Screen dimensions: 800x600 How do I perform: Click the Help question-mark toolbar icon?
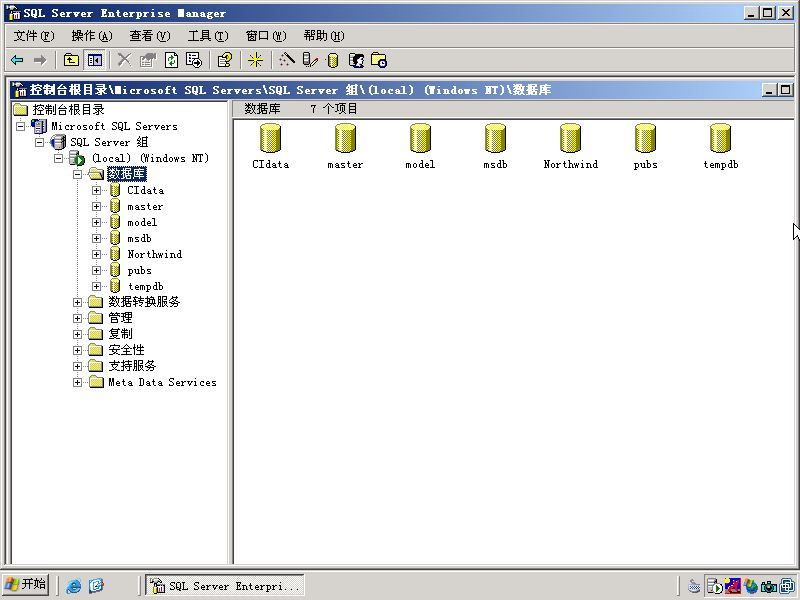(x=225, y=60)
